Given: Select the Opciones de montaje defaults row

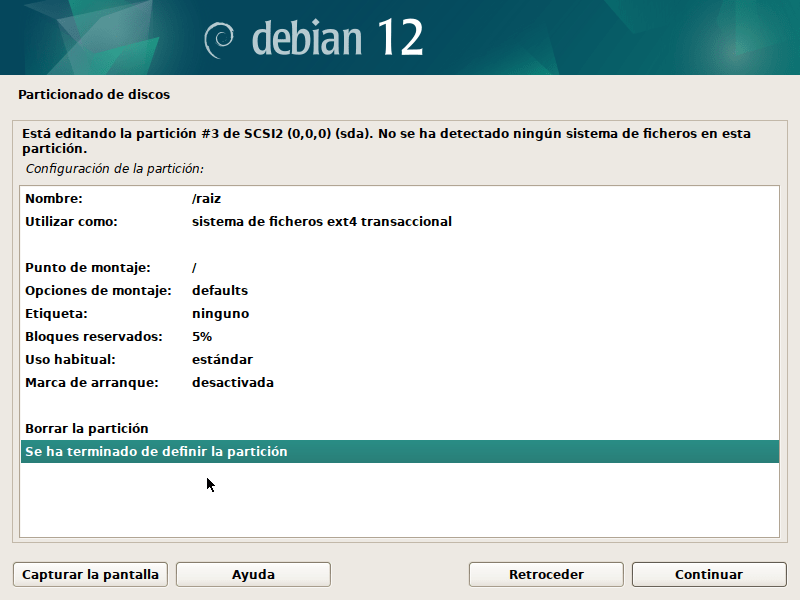Looking at the screenshot, I should click(400, 290).
